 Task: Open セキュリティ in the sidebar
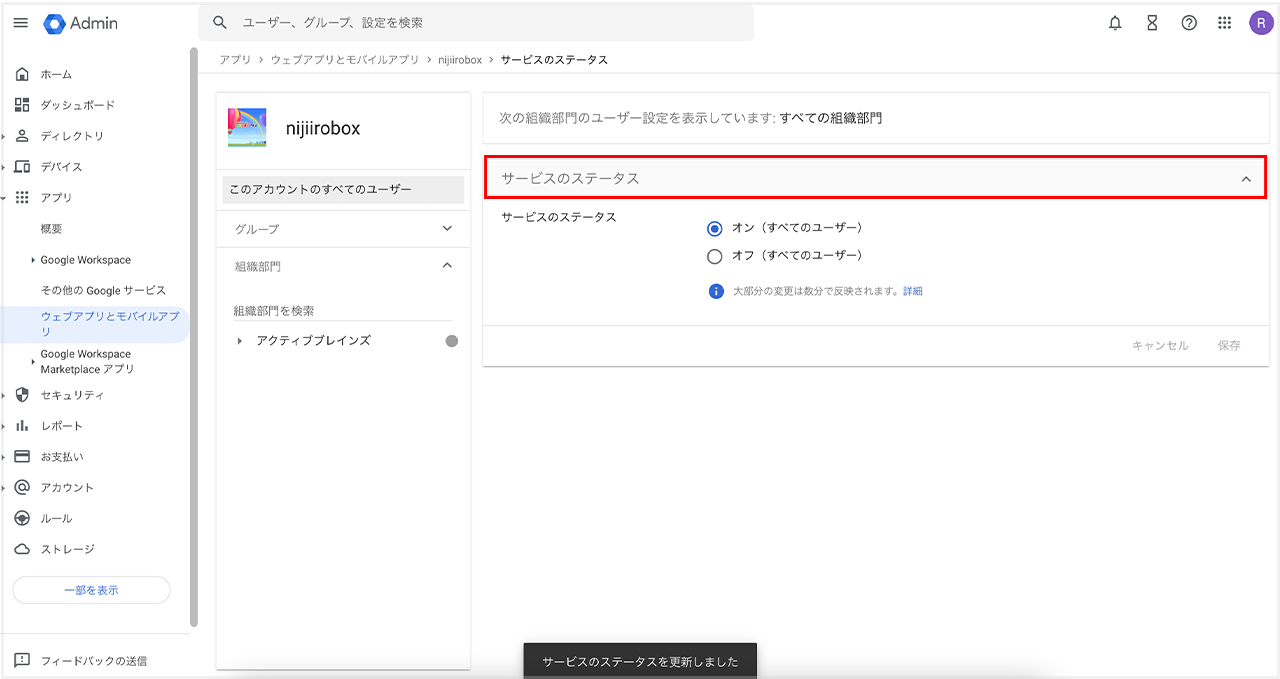[x=72, y=395]
